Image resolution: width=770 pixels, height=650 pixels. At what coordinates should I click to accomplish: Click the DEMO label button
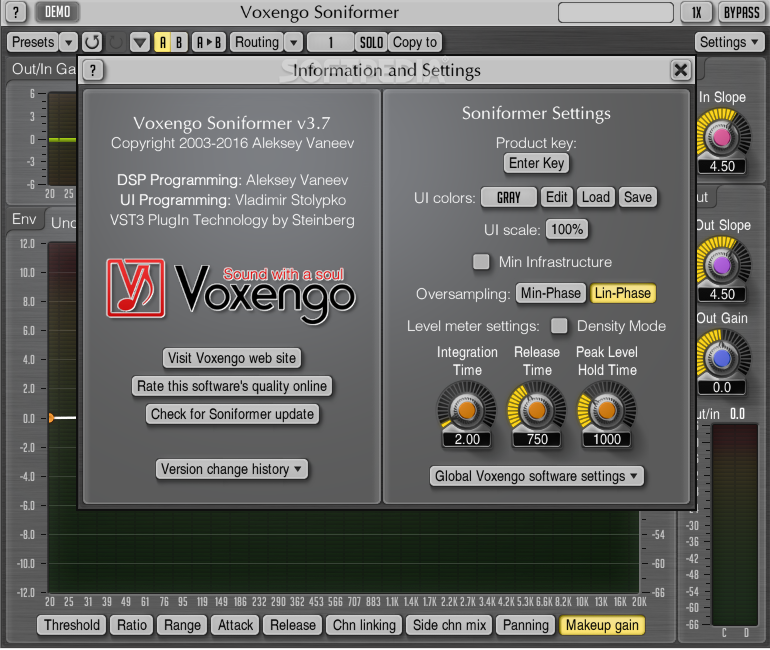57,12
